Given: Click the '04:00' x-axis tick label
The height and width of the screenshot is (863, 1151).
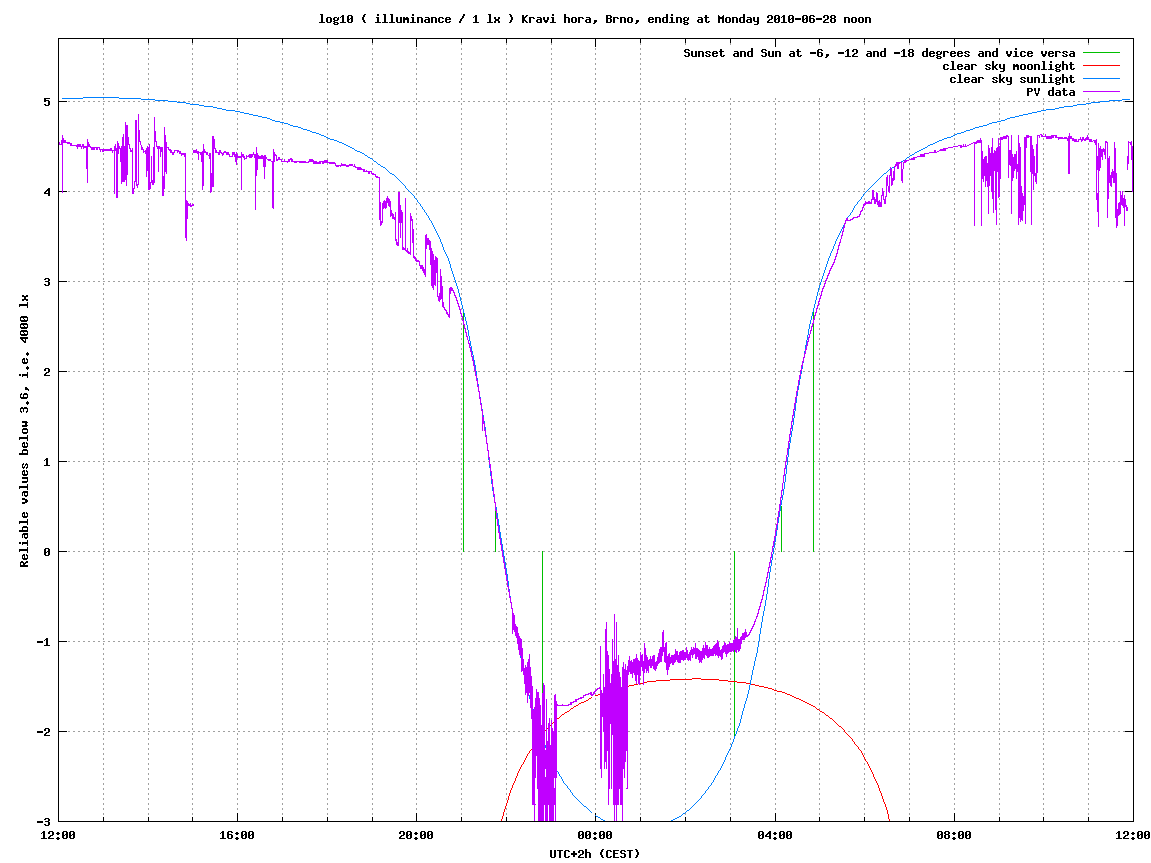Looking at the screenshot, I should pos(774,836).
